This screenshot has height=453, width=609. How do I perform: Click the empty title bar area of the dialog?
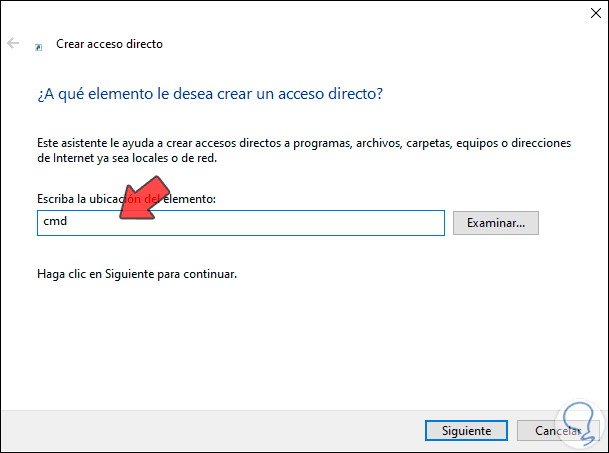click(x=300, y=15)
